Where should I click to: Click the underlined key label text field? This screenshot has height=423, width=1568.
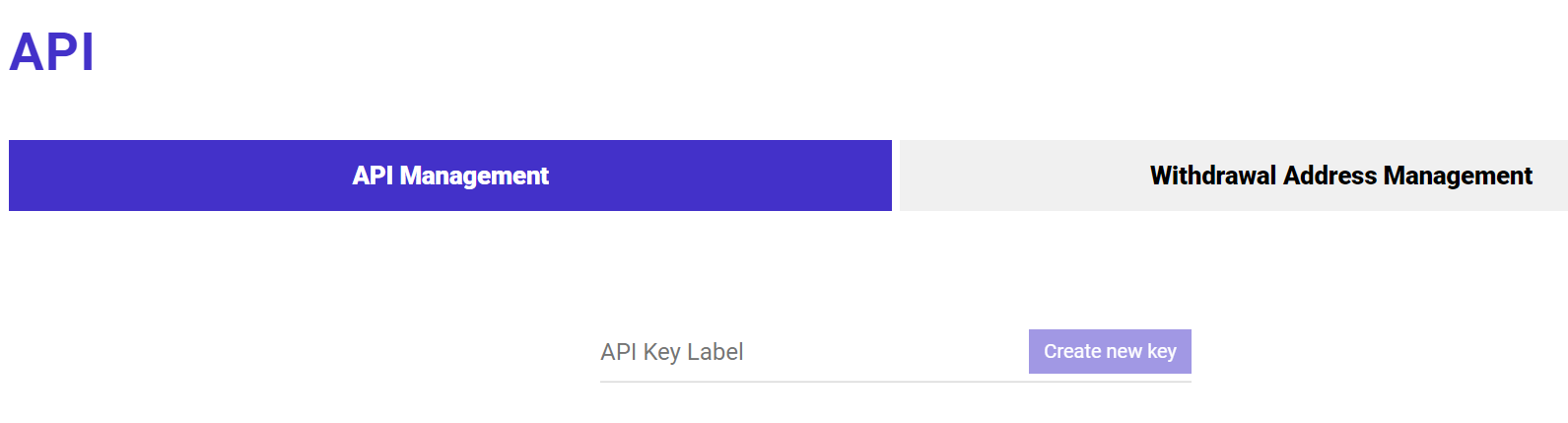[x=813, y=352]
